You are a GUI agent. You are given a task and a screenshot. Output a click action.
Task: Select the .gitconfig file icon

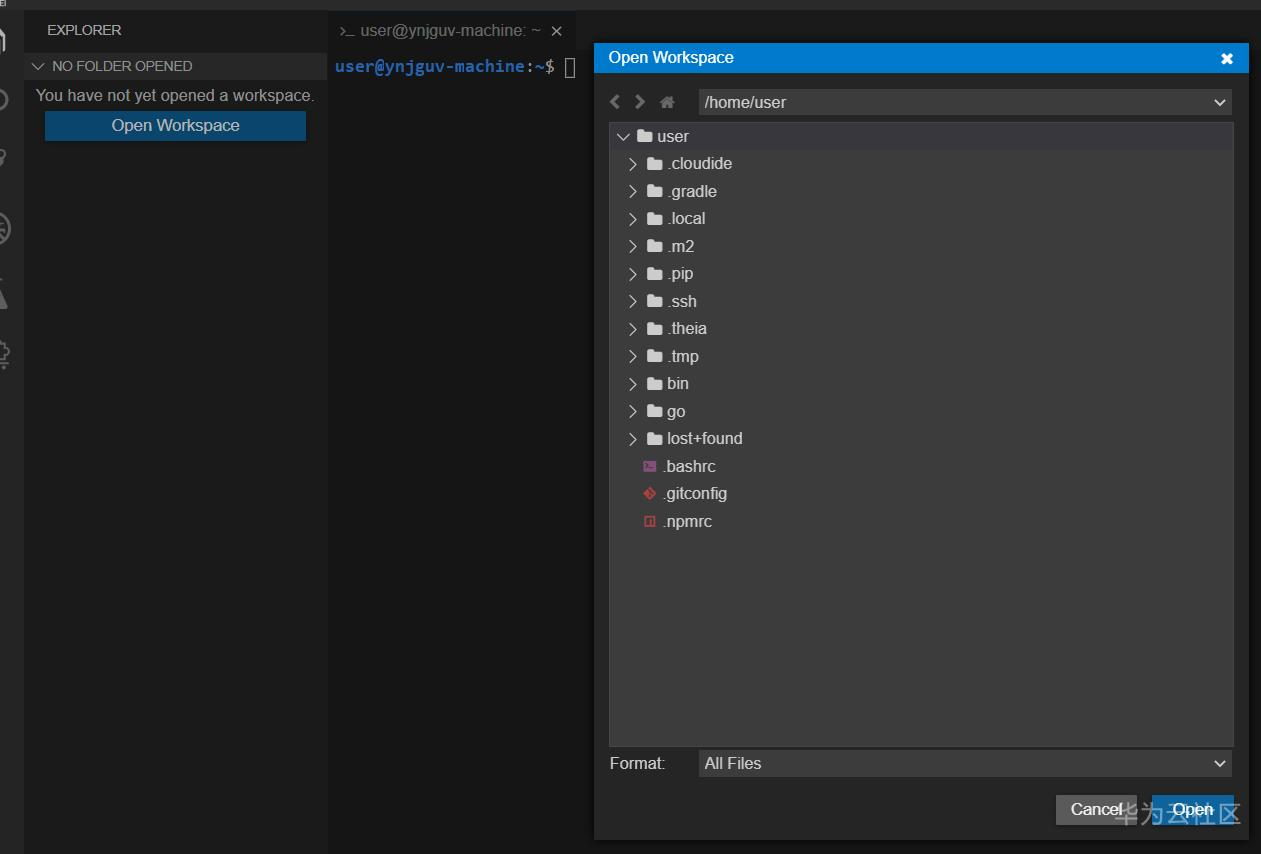[650, 493]
